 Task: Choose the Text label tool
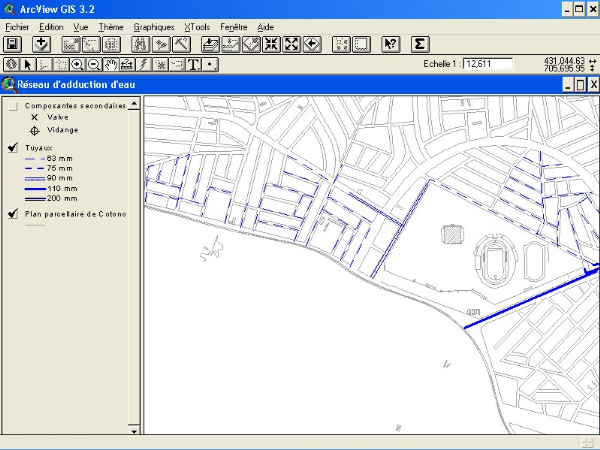tap(192, 64)
